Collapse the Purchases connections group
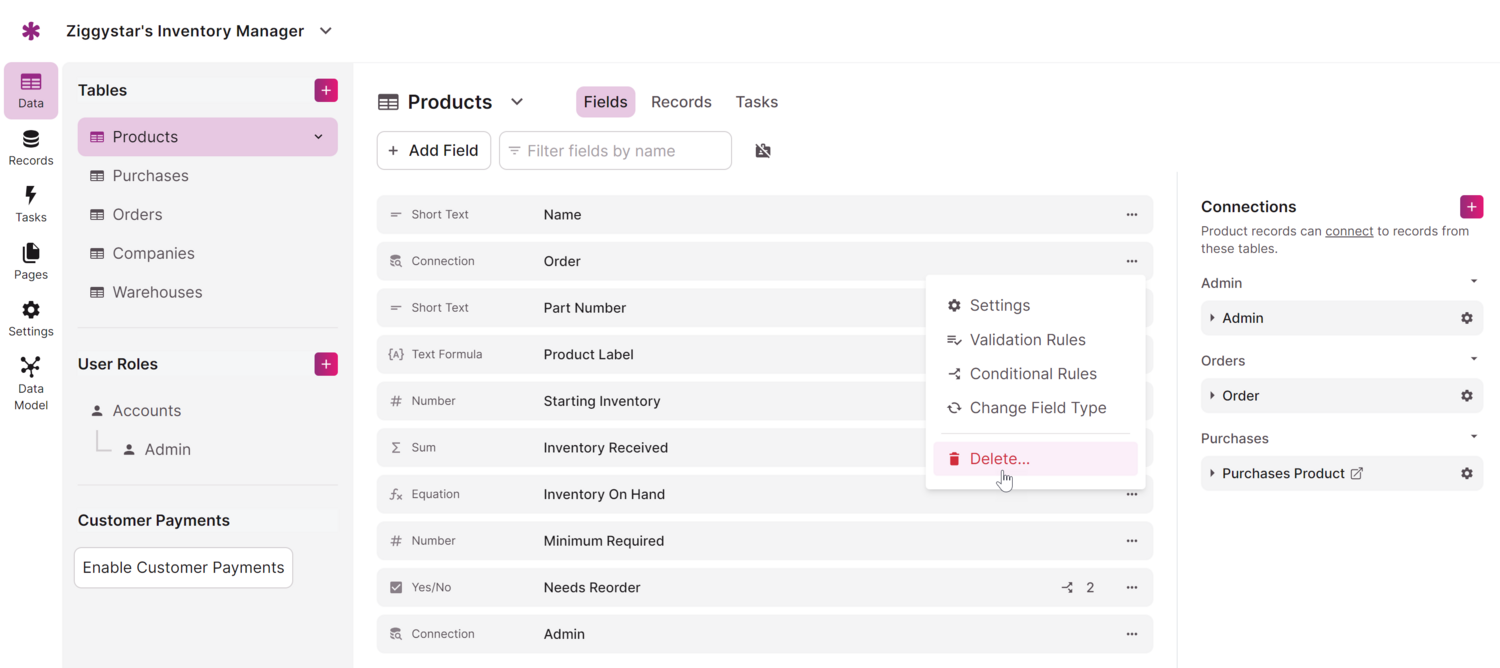 pos(1473,438)
